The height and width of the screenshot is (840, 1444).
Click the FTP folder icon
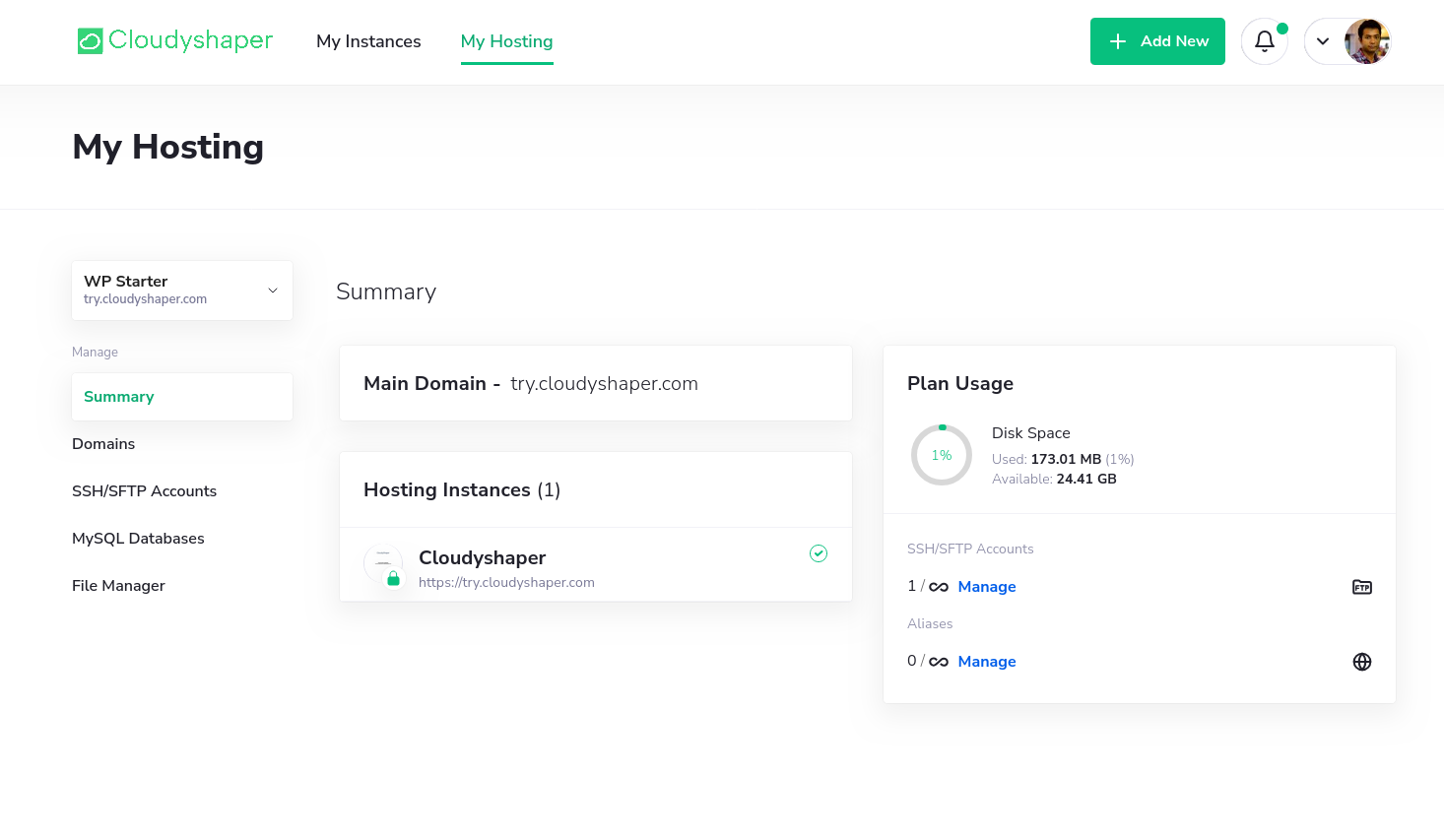1361,587
